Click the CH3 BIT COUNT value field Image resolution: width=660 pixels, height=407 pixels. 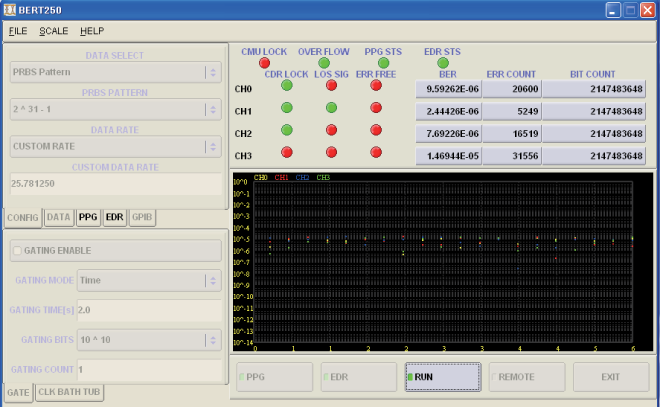pyautogui.click(x=594, y=156)
